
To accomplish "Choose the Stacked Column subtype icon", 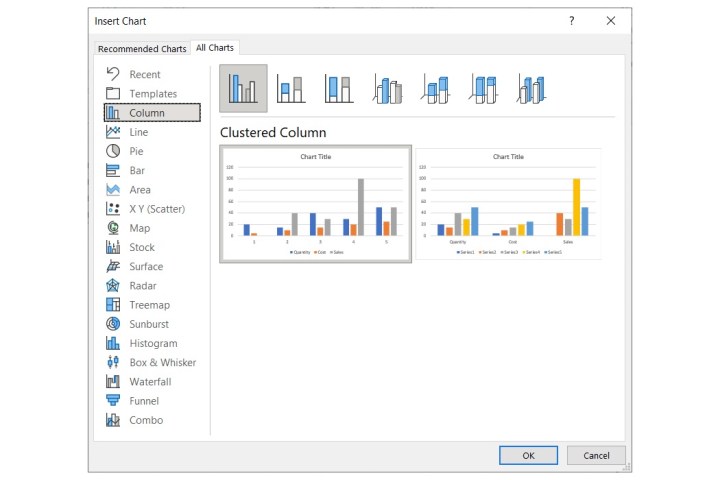I will pyautogui.click(x=291, y=88).
